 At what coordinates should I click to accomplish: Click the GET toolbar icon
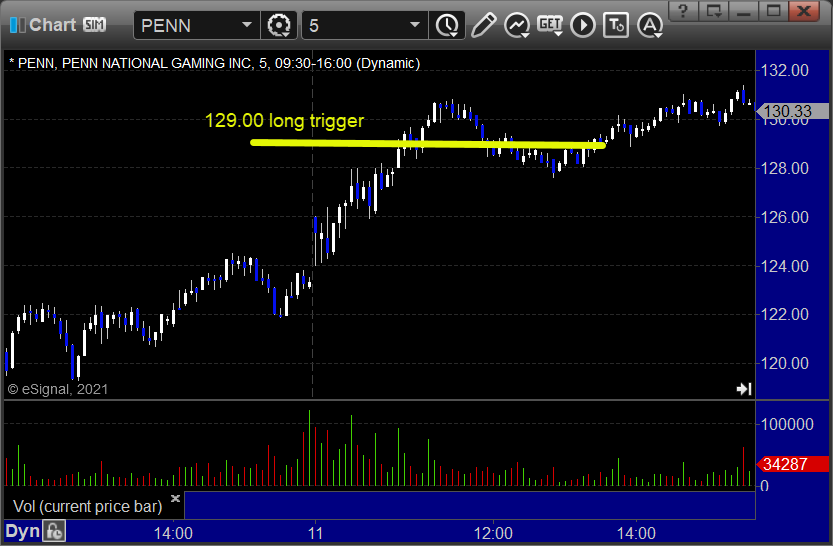point(550,25)
